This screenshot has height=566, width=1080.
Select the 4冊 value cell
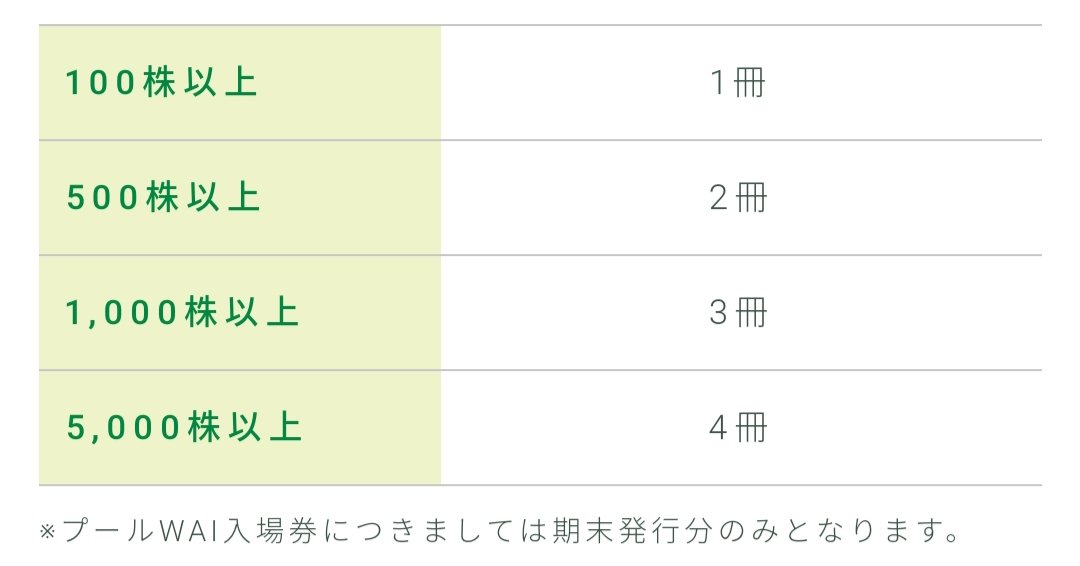[x=741, y=428]
